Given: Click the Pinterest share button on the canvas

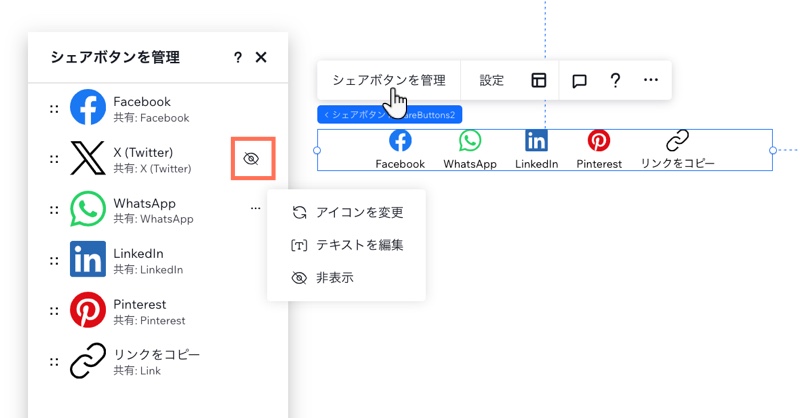Looking at the screenshot, I should [x=599, y=150].
